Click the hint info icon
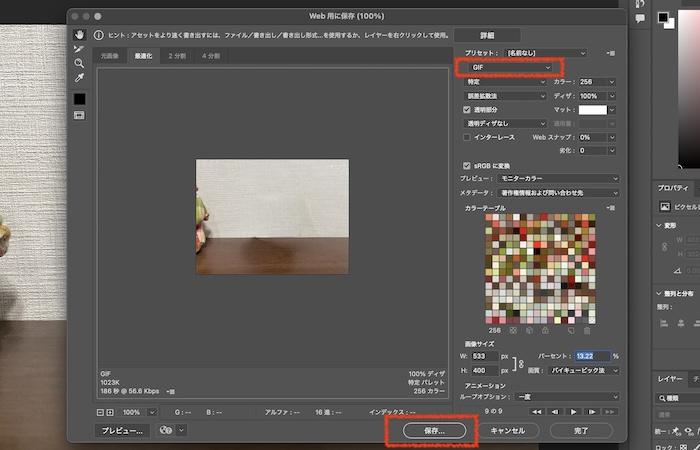 98,35
